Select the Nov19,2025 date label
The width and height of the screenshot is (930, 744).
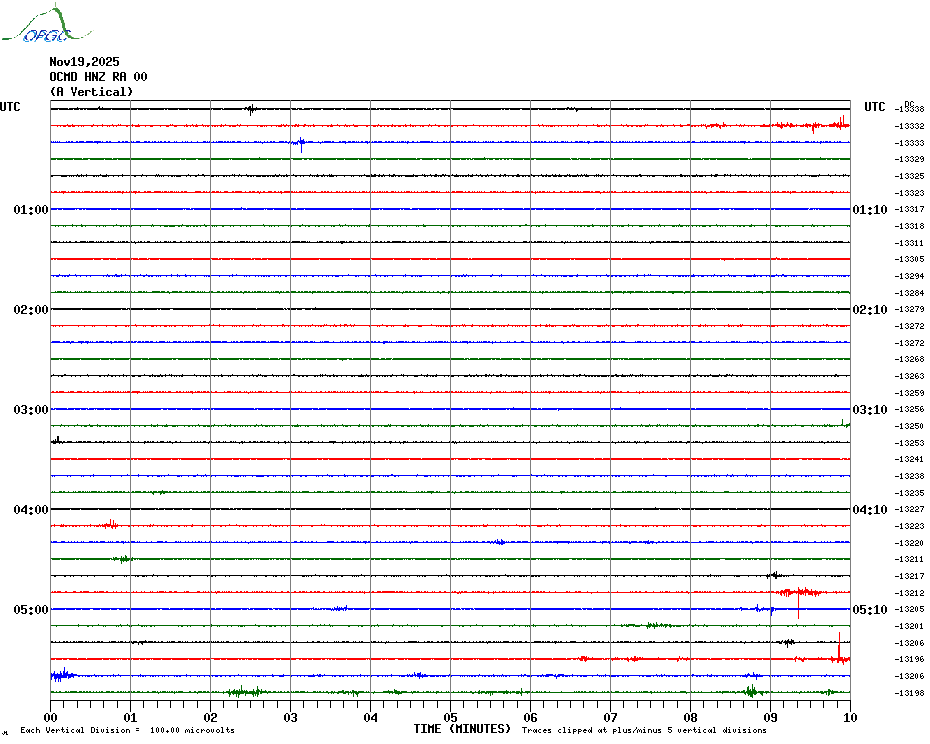84,61
